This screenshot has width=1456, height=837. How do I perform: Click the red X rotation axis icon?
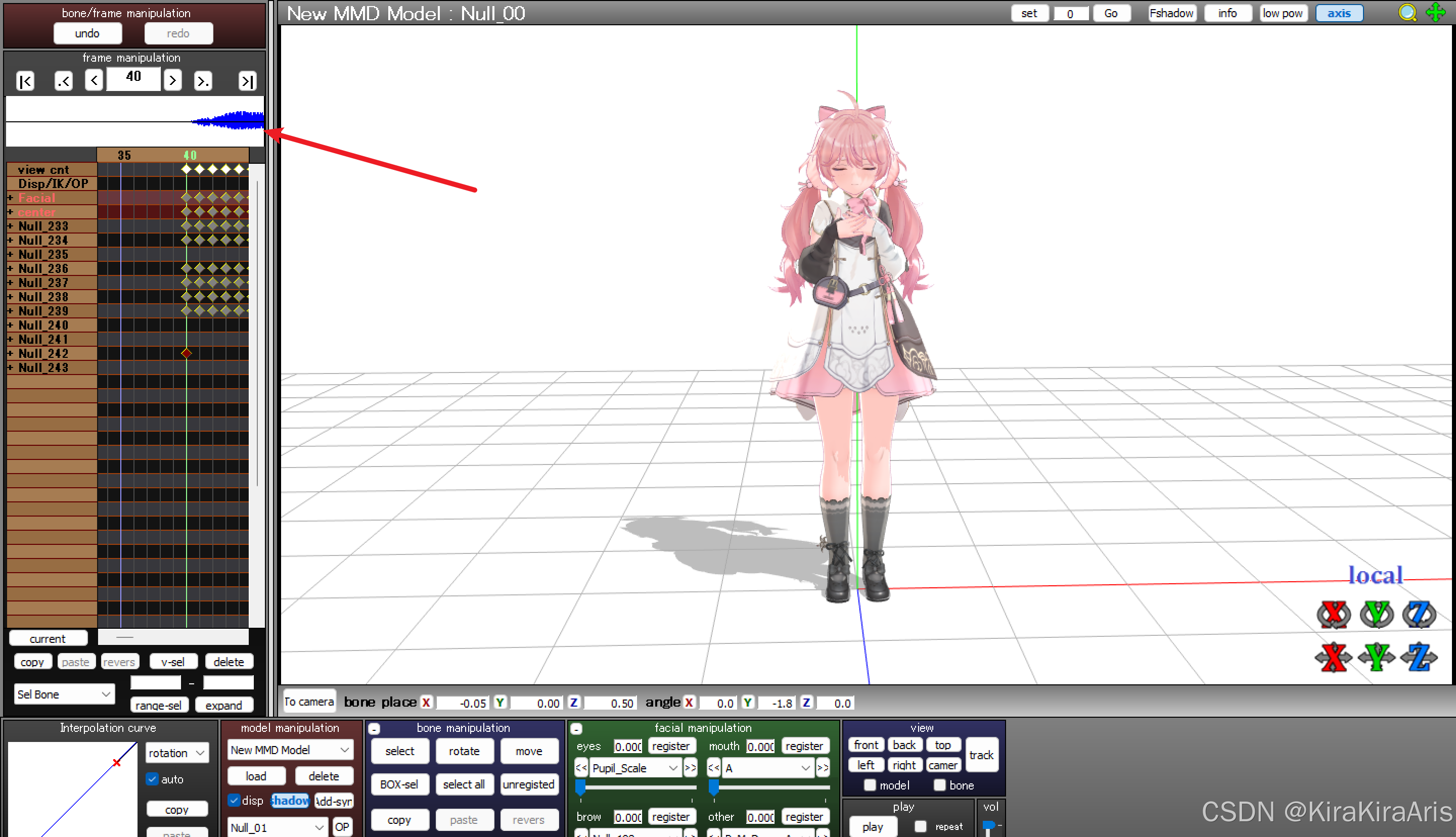click(1333, 614)
